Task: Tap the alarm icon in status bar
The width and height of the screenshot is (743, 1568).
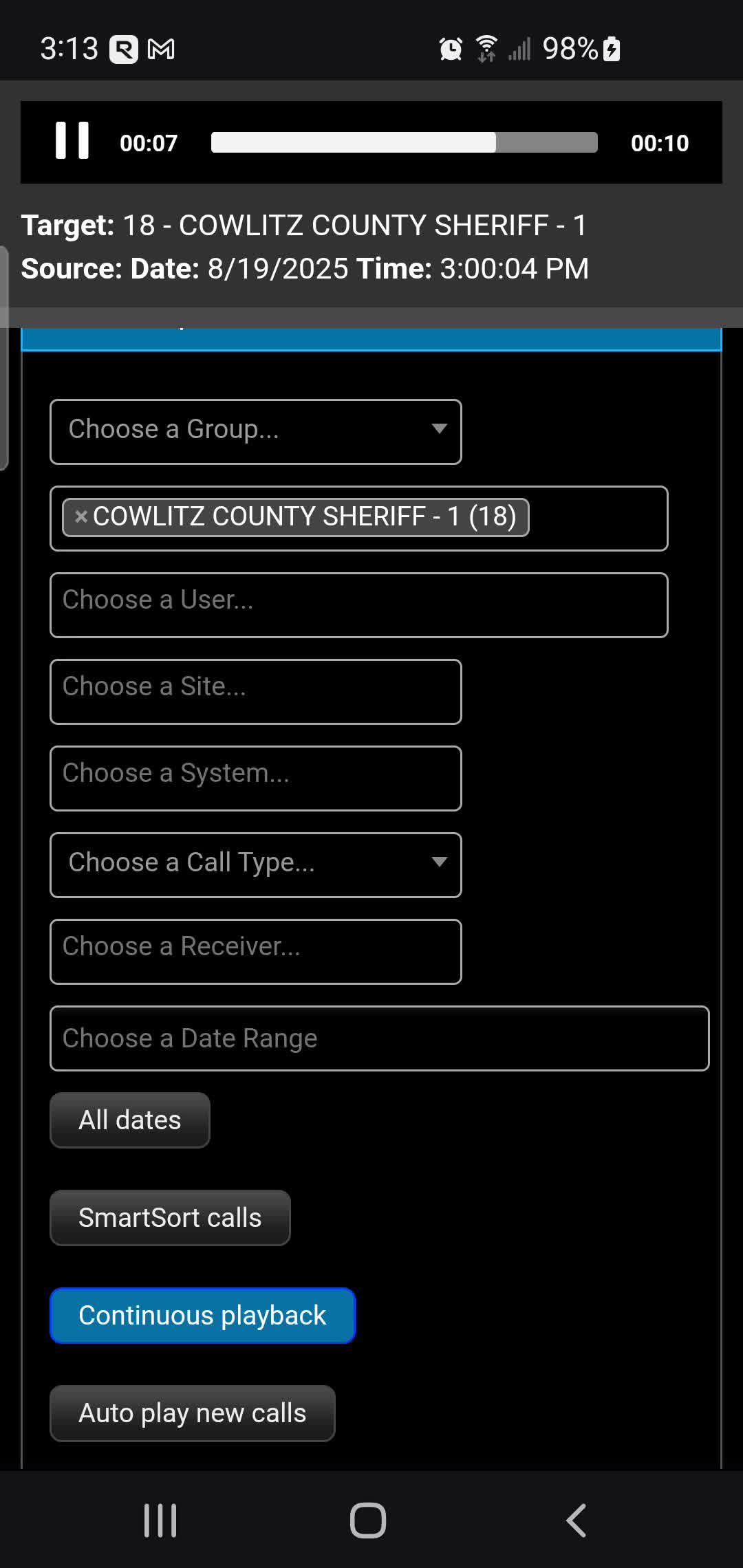Action: [451, 49]
